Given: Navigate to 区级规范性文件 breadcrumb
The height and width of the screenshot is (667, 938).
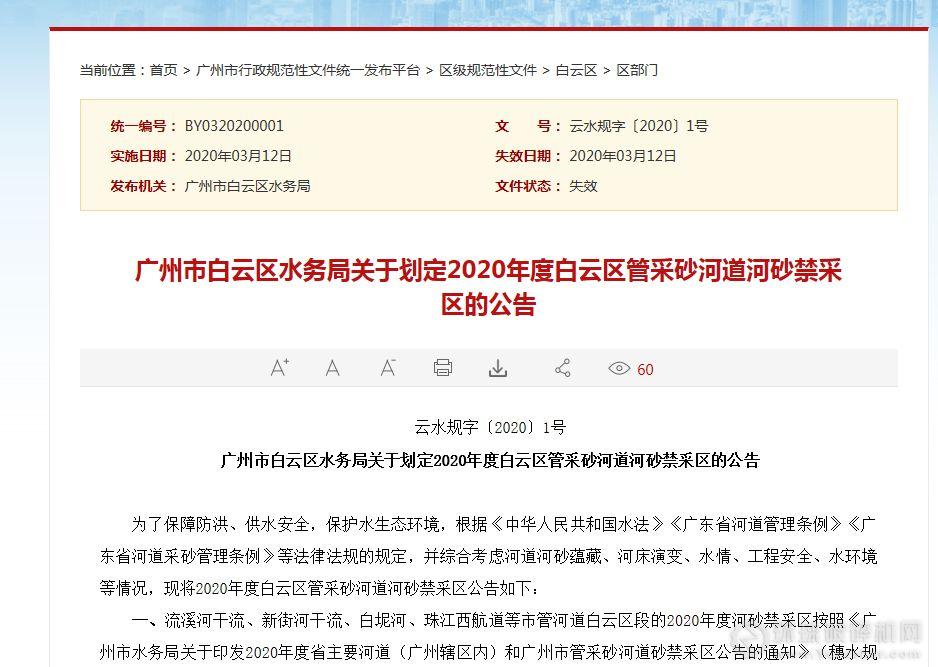Looking at the screenshot, I should [x=488, y=70].
